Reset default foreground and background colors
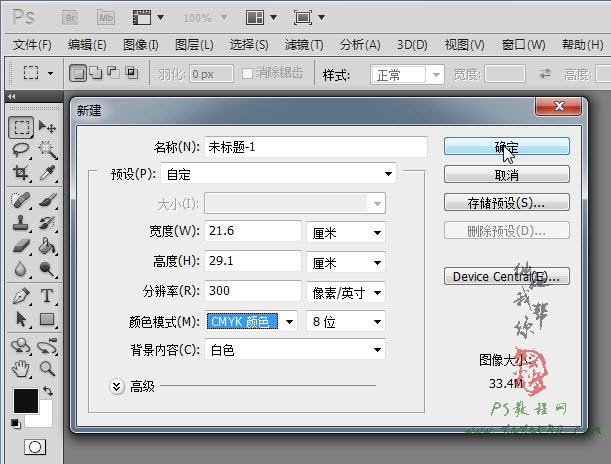This screenshot has height=464, width=611. coord(16,423)
